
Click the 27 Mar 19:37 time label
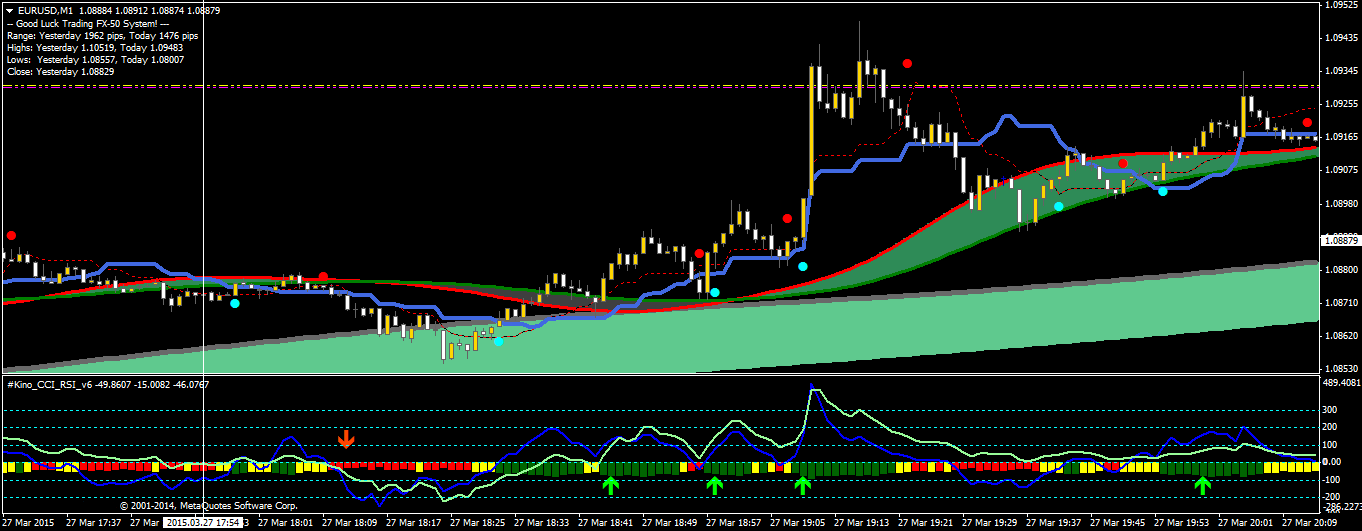point(1055,521)
